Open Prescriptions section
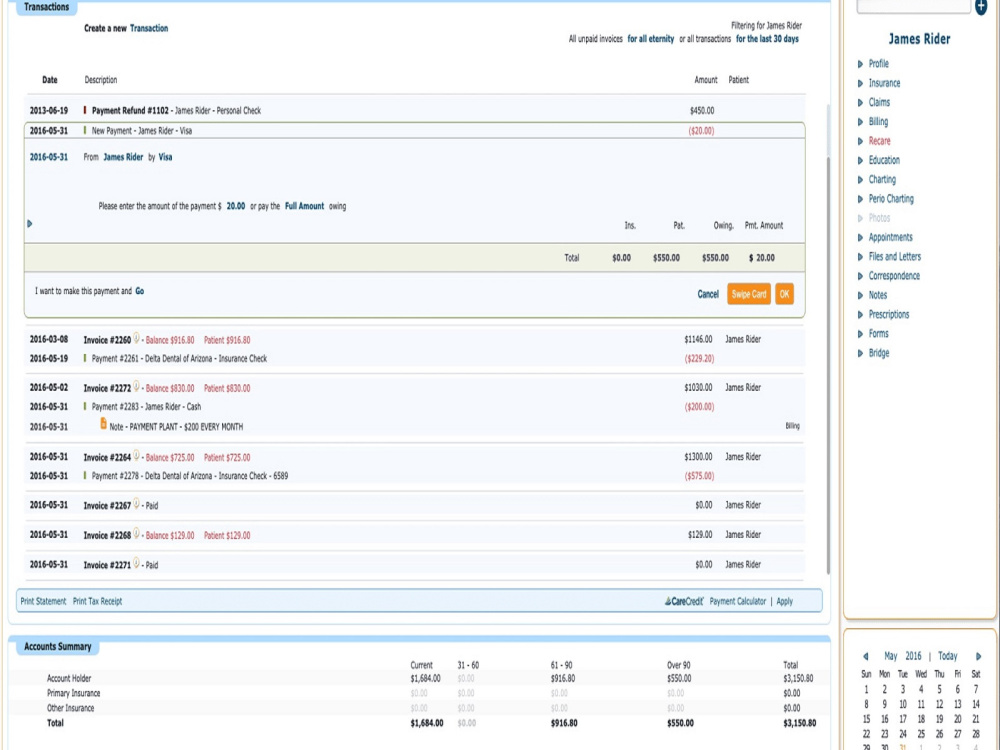Image resolution: width=1000 pixels, height=750 pixels. (888, 314)
